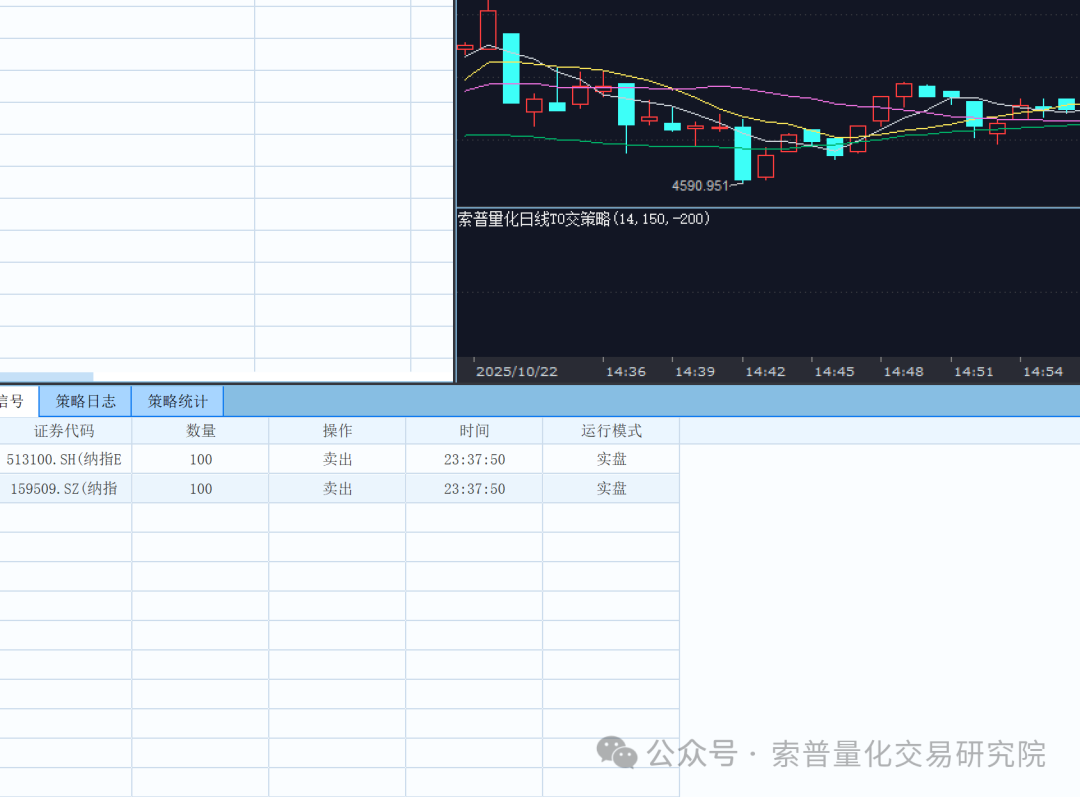Click the large cyan candlestick on the chart
The height and width of the screenshot is (797, 1080).
click(511, 68)
